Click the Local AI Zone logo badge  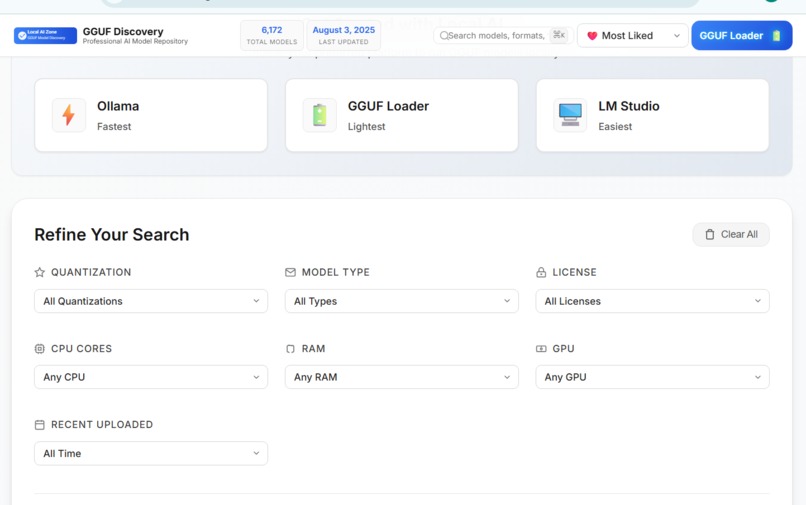[45, 35]
